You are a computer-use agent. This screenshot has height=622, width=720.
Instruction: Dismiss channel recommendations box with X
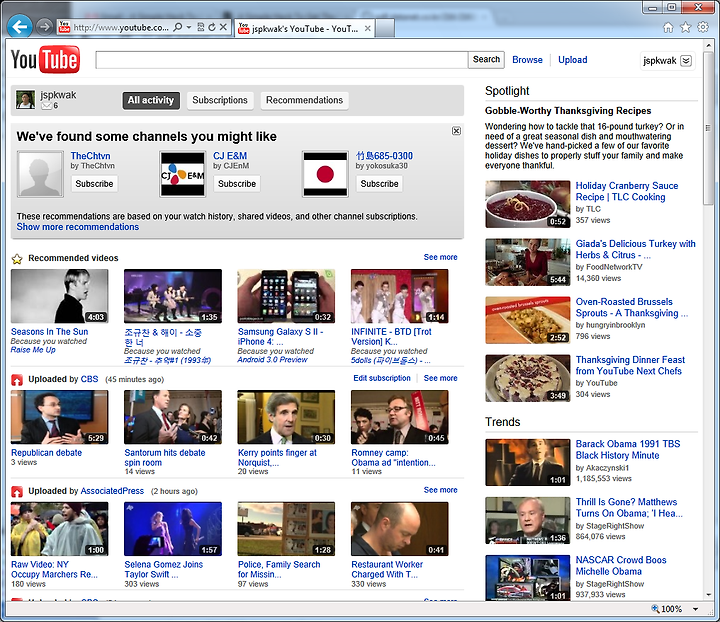[x=456, y=131]
